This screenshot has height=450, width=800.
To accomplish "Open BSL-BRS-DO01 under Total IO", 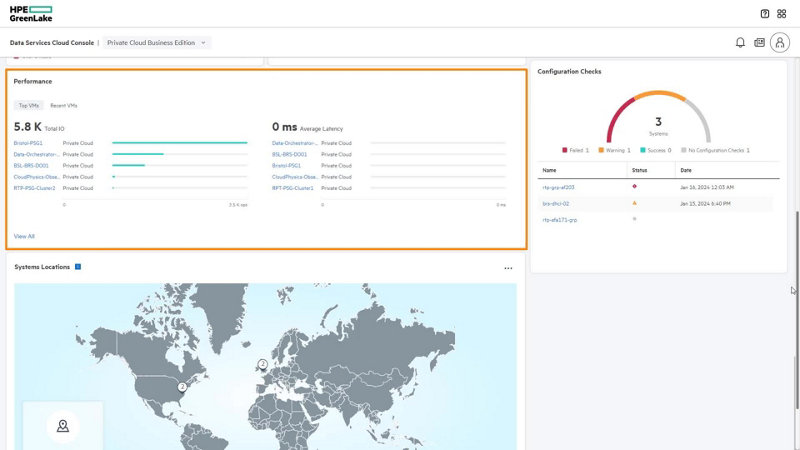I will [x=31, y=166].
